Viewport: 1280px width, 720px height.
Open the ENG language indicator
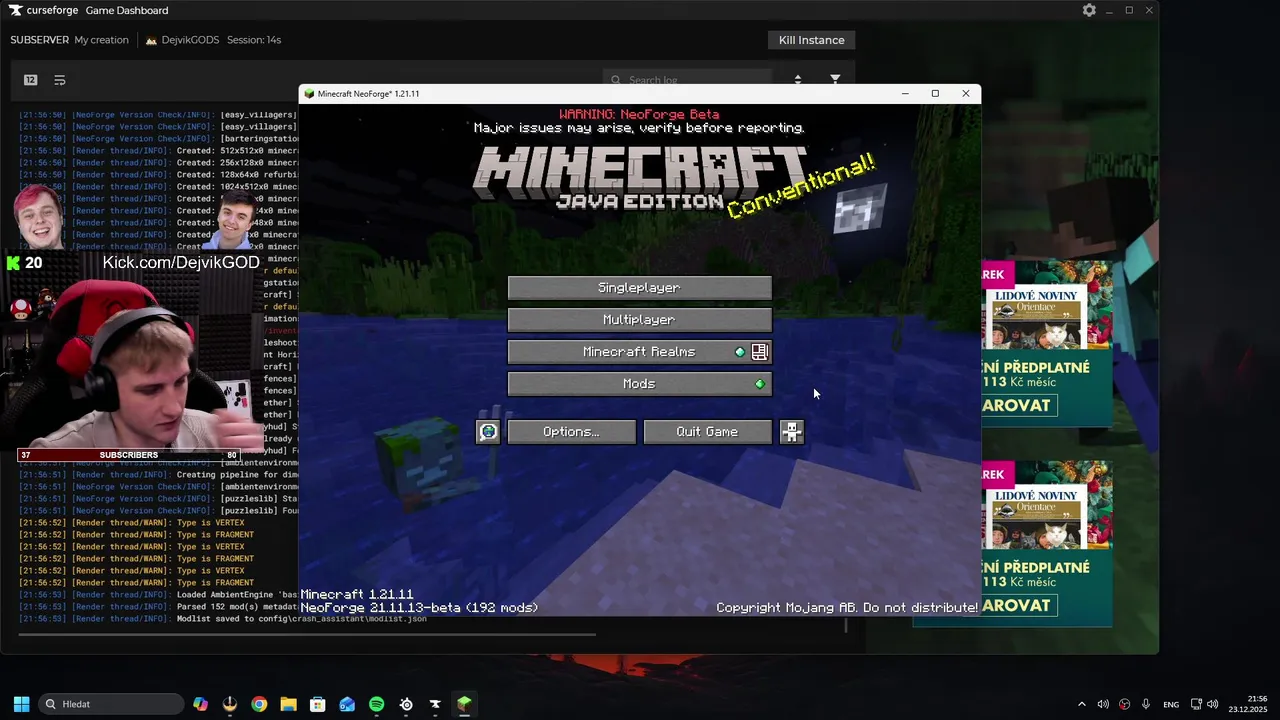coord(1171,704)
